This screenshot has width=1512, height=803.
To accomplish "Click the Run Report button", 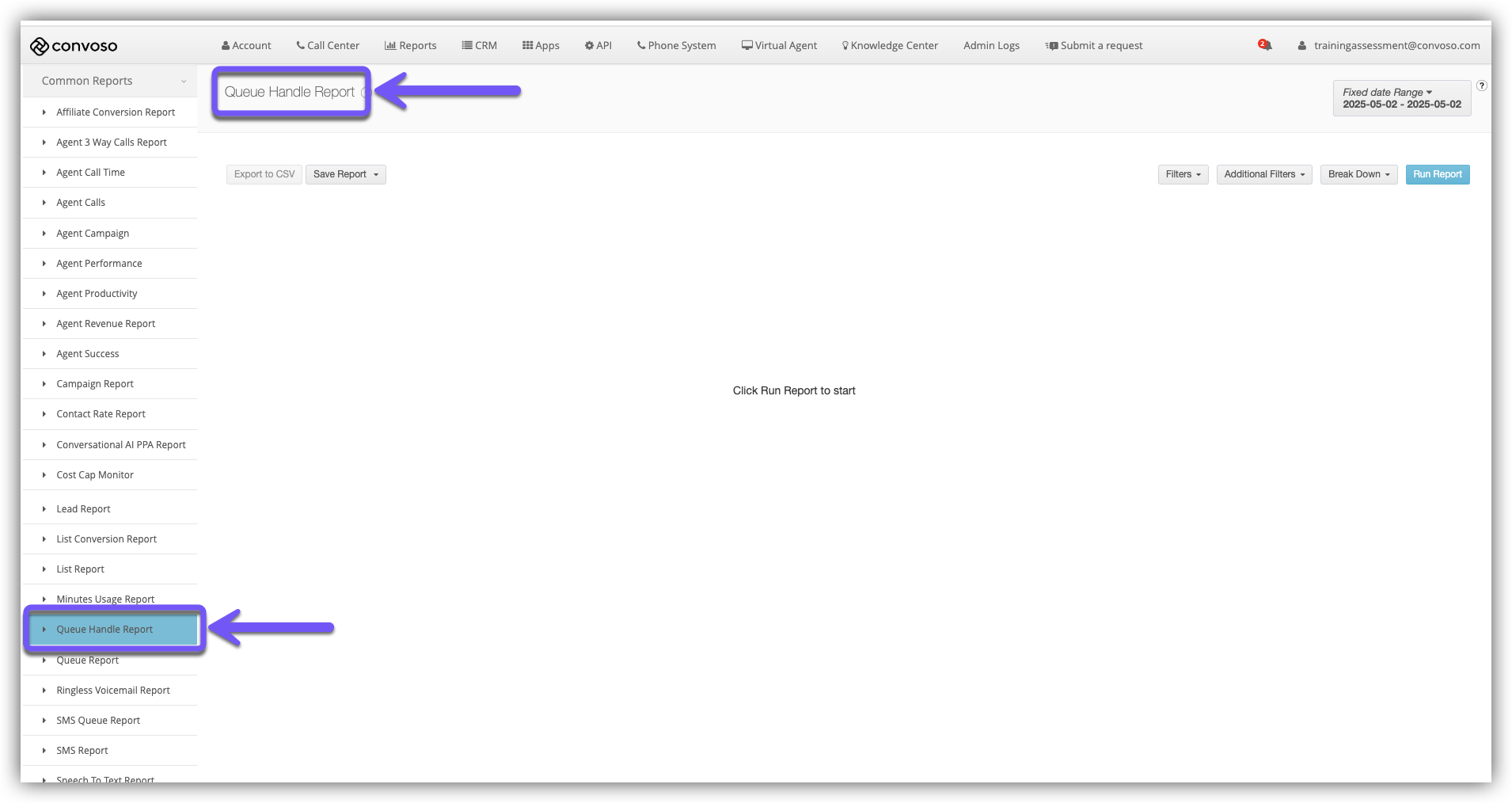I will [x=1437, y=174].
